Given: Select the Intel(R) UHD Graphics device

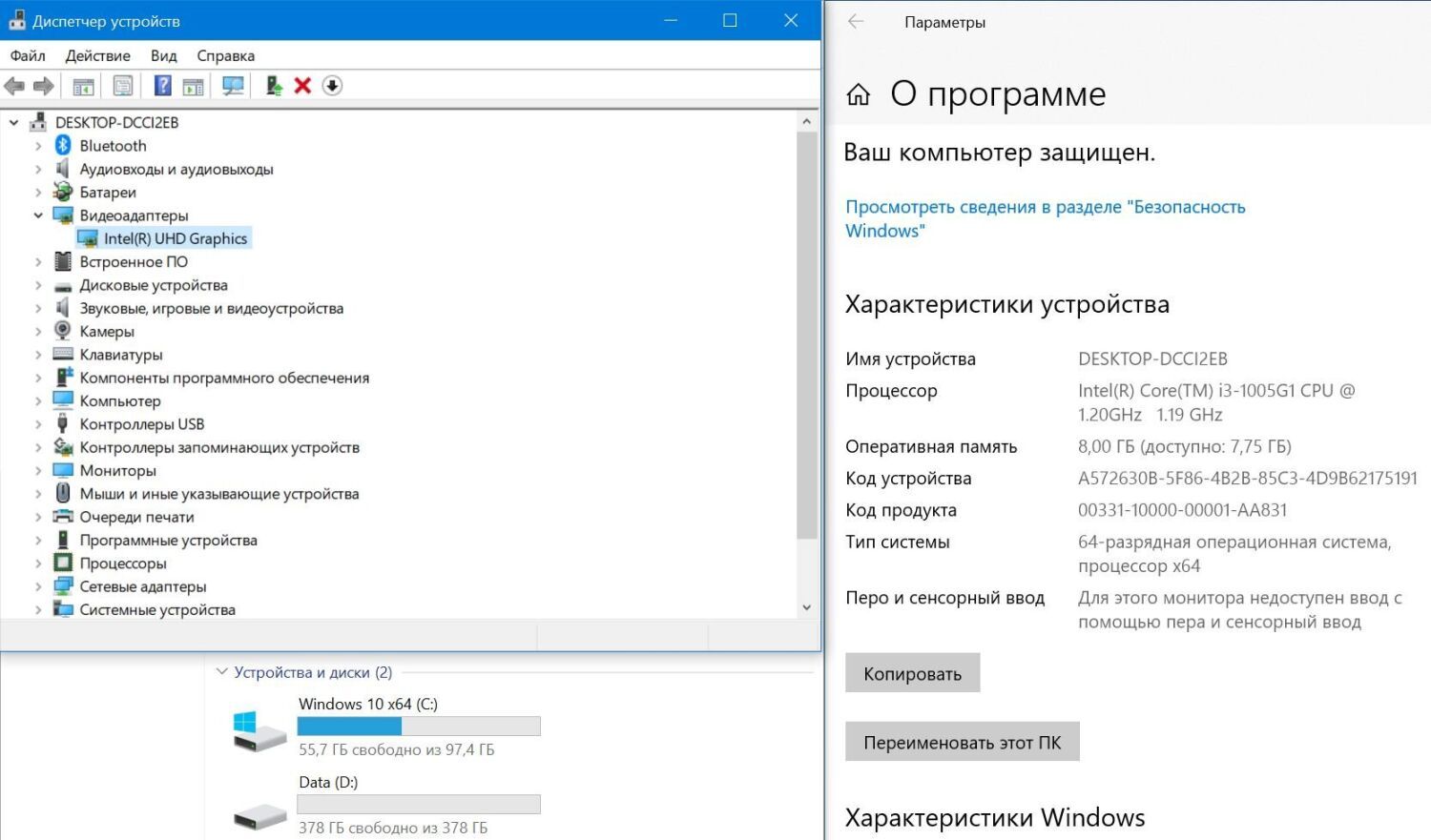Looking at the screenshot, I should (176, 238).
